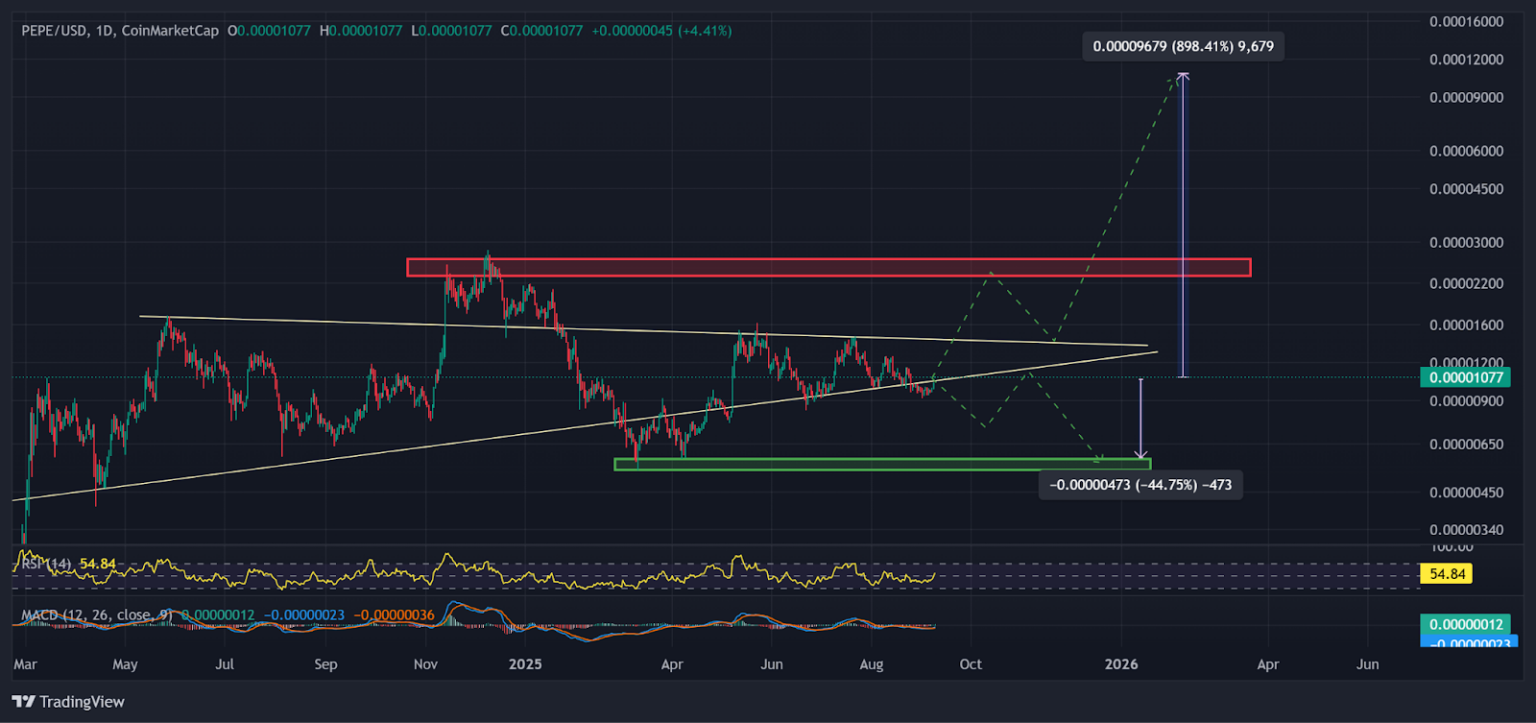Click the 898.41% price range label

tap(1183, 46)
